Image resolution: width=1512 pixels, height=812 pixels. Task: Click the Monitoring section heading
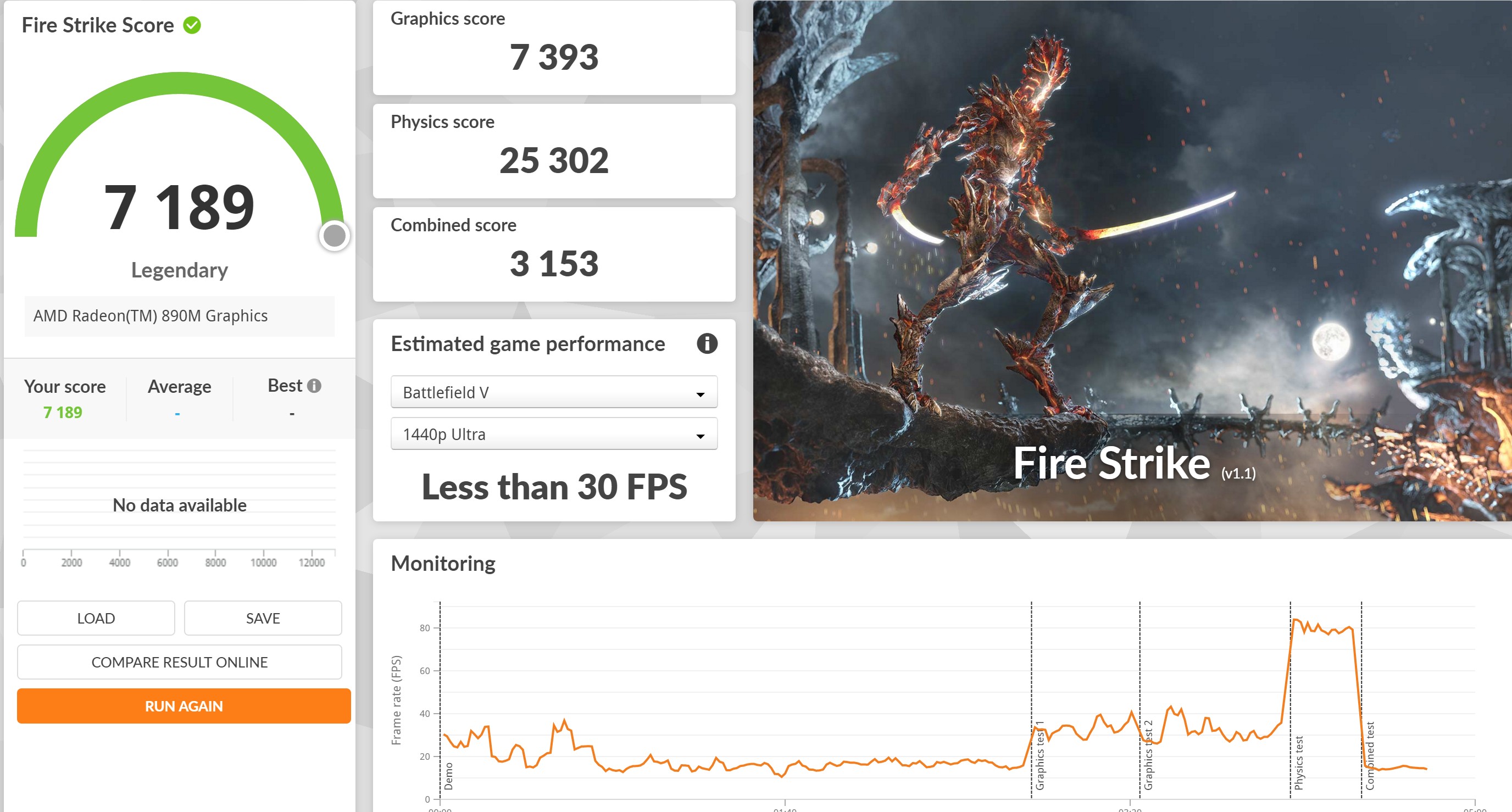443,563
